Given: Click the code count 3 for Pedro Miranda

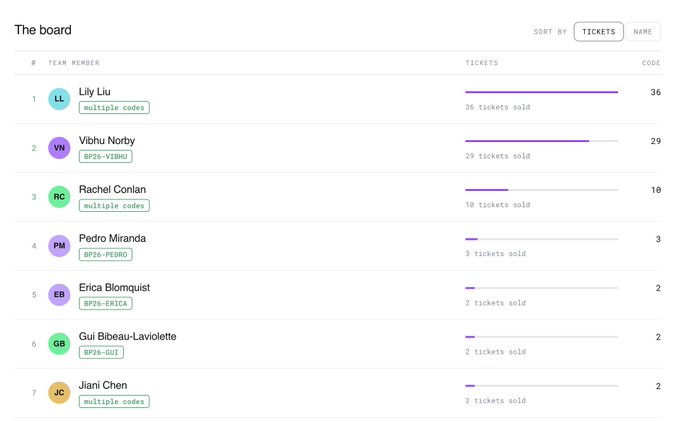Looking at the screenshot, I should pos(658,239).
